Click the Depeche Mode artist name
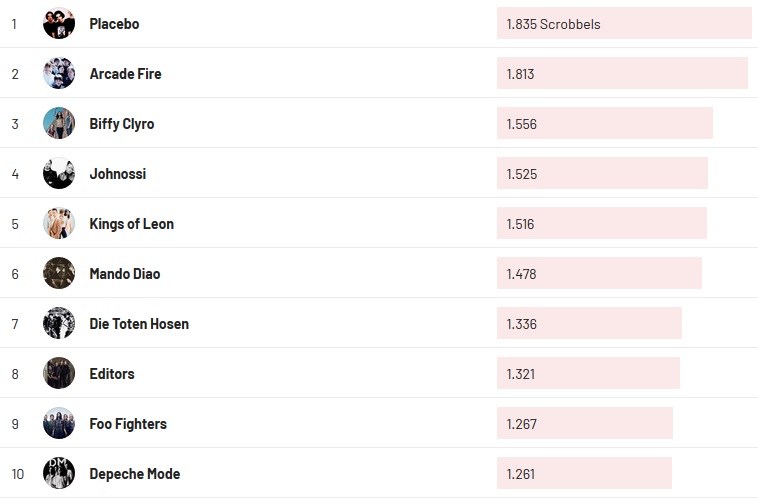Image resolution: width=758 pixels, height=498 pixels. coord(134,474)
